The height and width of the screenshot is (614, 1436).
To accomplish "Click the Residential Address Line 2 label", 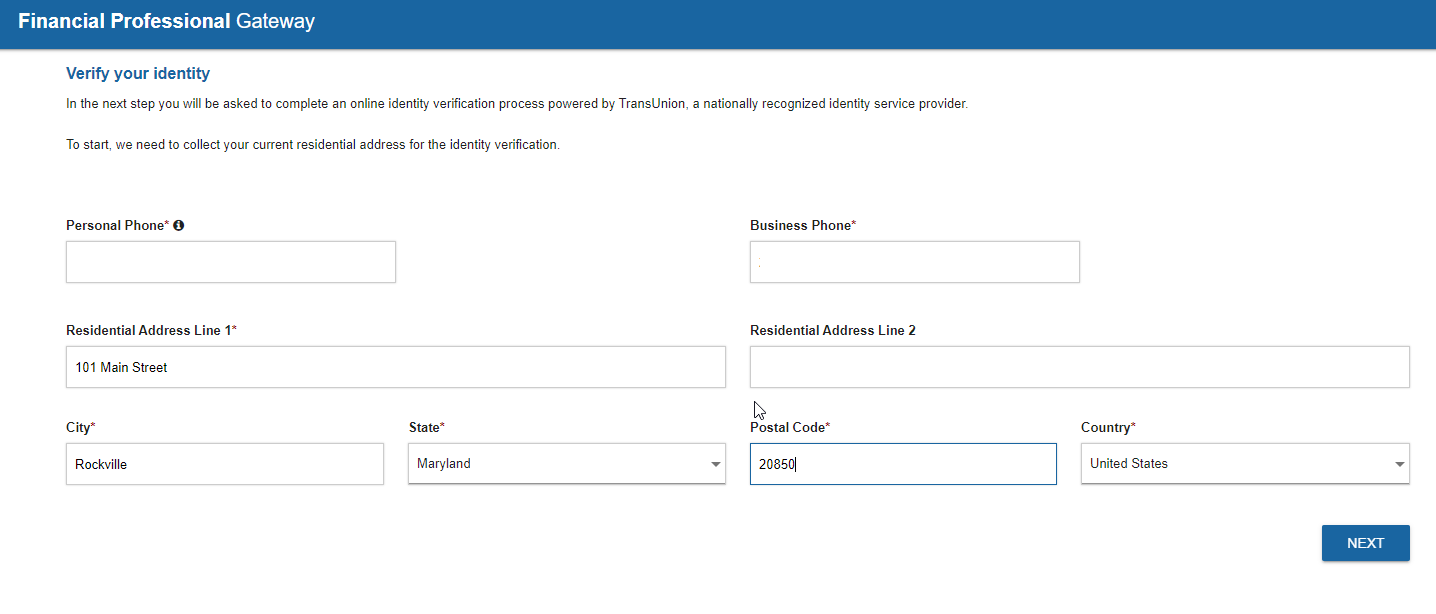I will point(832,331).
